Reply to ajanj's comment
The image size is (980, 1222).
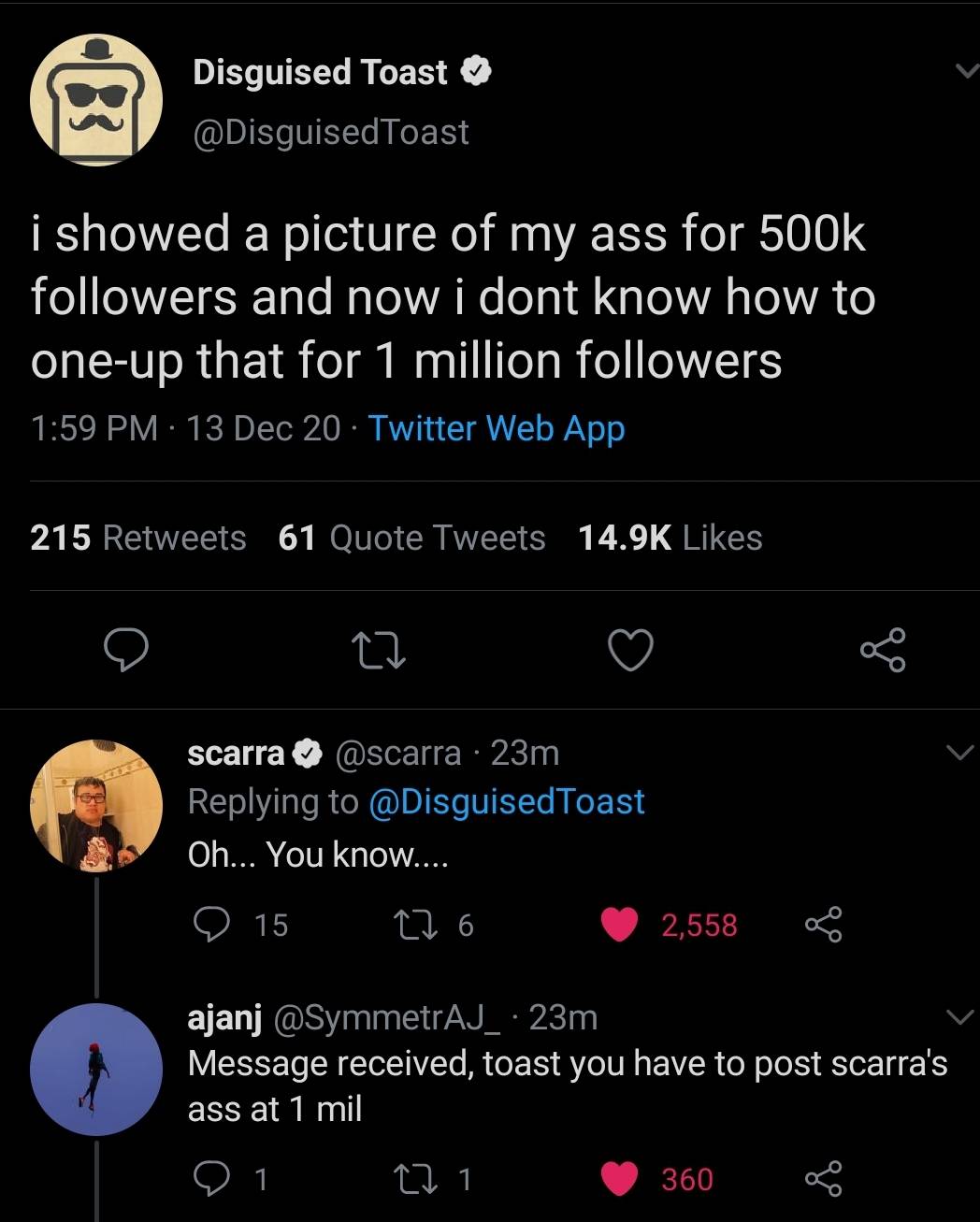[x=212, y=1179]
